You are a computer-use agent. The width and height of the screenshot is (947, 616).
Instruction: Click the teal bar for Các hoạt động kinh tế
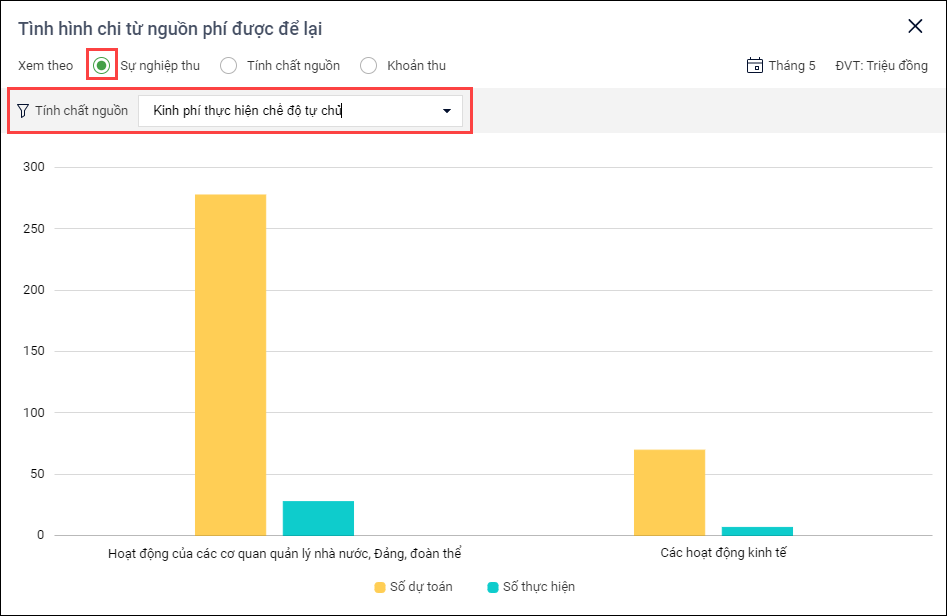point(757,530)
